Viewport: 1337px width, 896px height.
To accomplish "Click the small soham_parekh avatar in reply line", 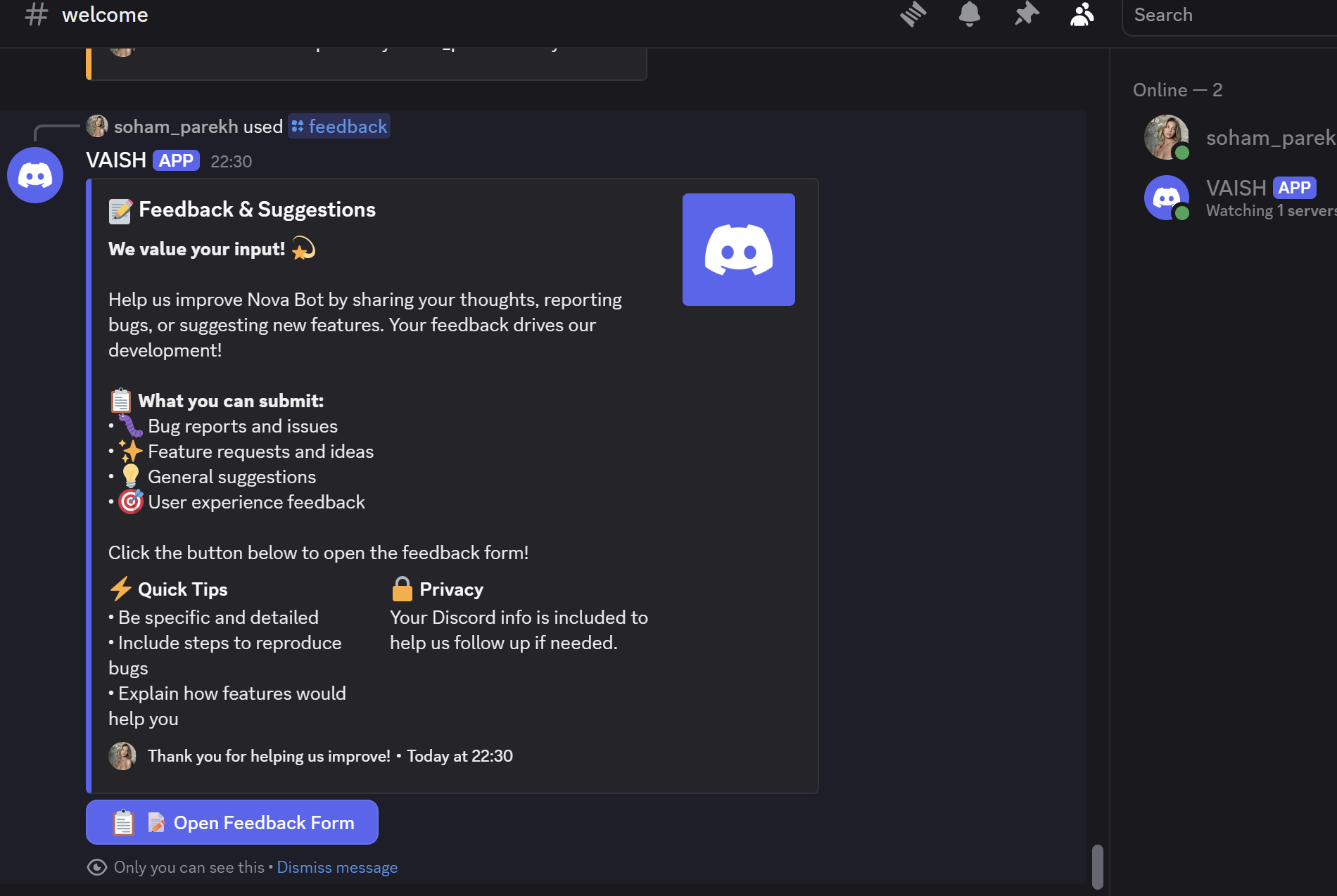I will [x=97, y=126].
